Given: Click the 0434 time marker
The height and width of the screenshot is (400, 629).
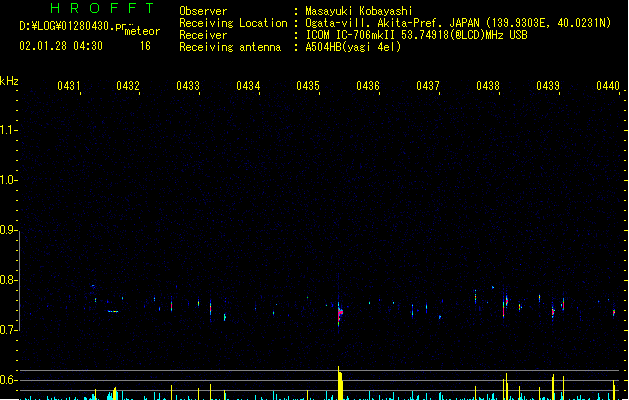Looking at the screenshot, I should (248, 86).
